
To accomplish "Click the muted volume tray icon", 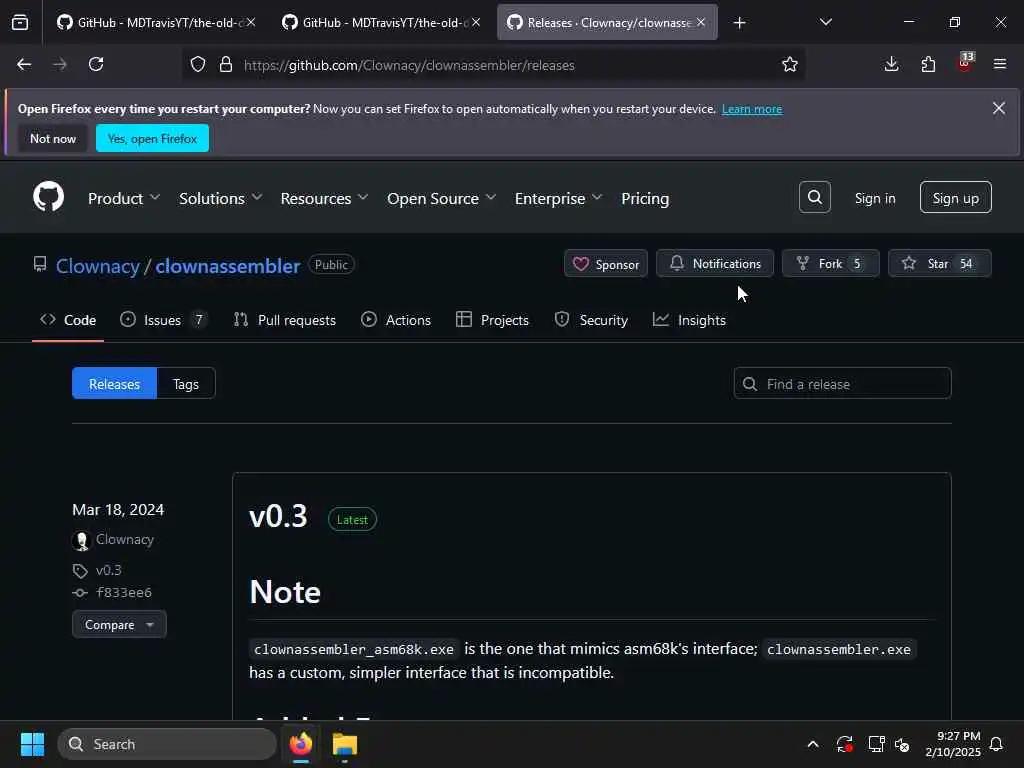I will pyautogui.click(x=902, y=744).
